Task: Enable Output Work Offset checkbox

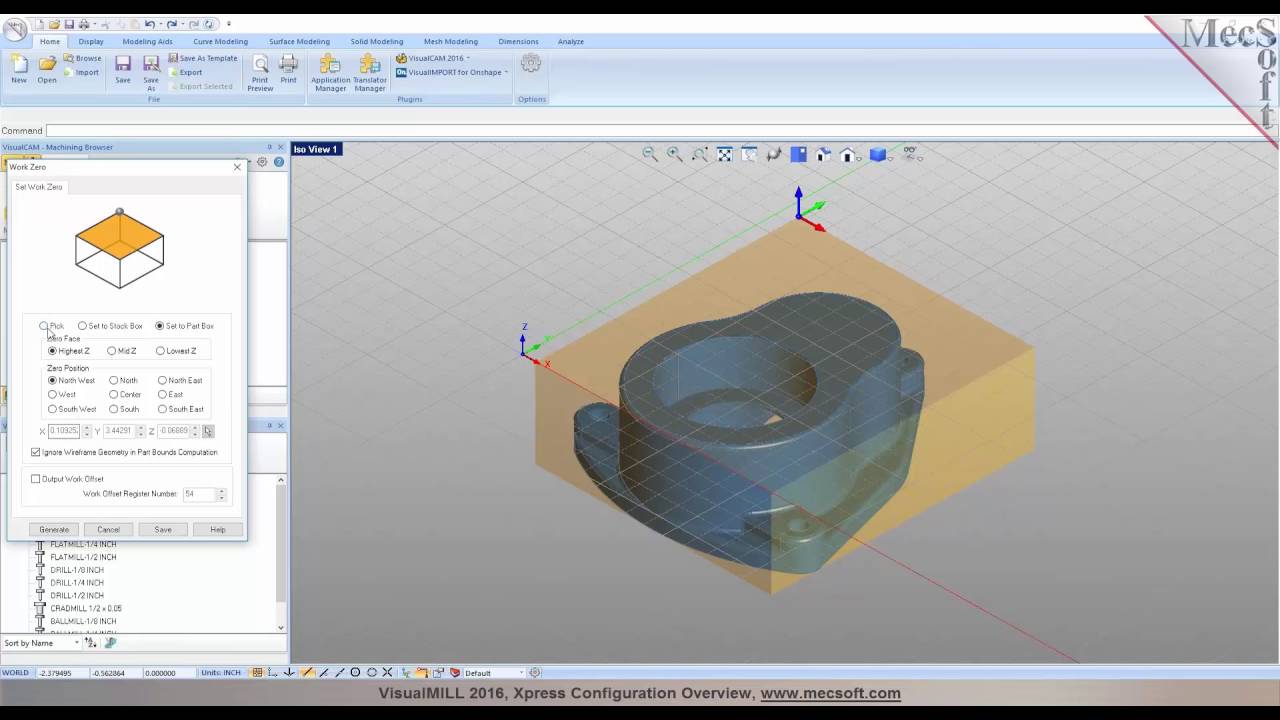Action: [x=36, y=479]
